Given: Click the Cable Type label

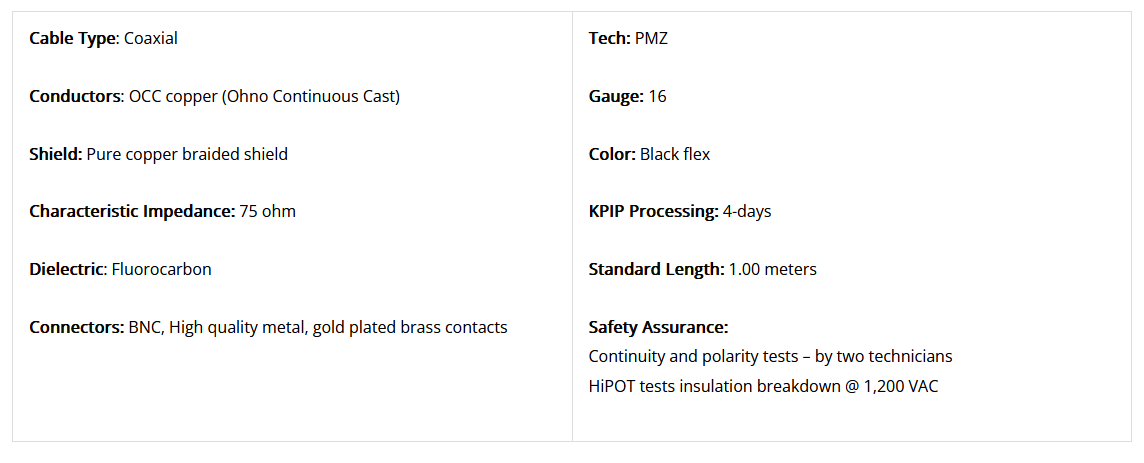Looking at the screenshot, I should point(73,39).
